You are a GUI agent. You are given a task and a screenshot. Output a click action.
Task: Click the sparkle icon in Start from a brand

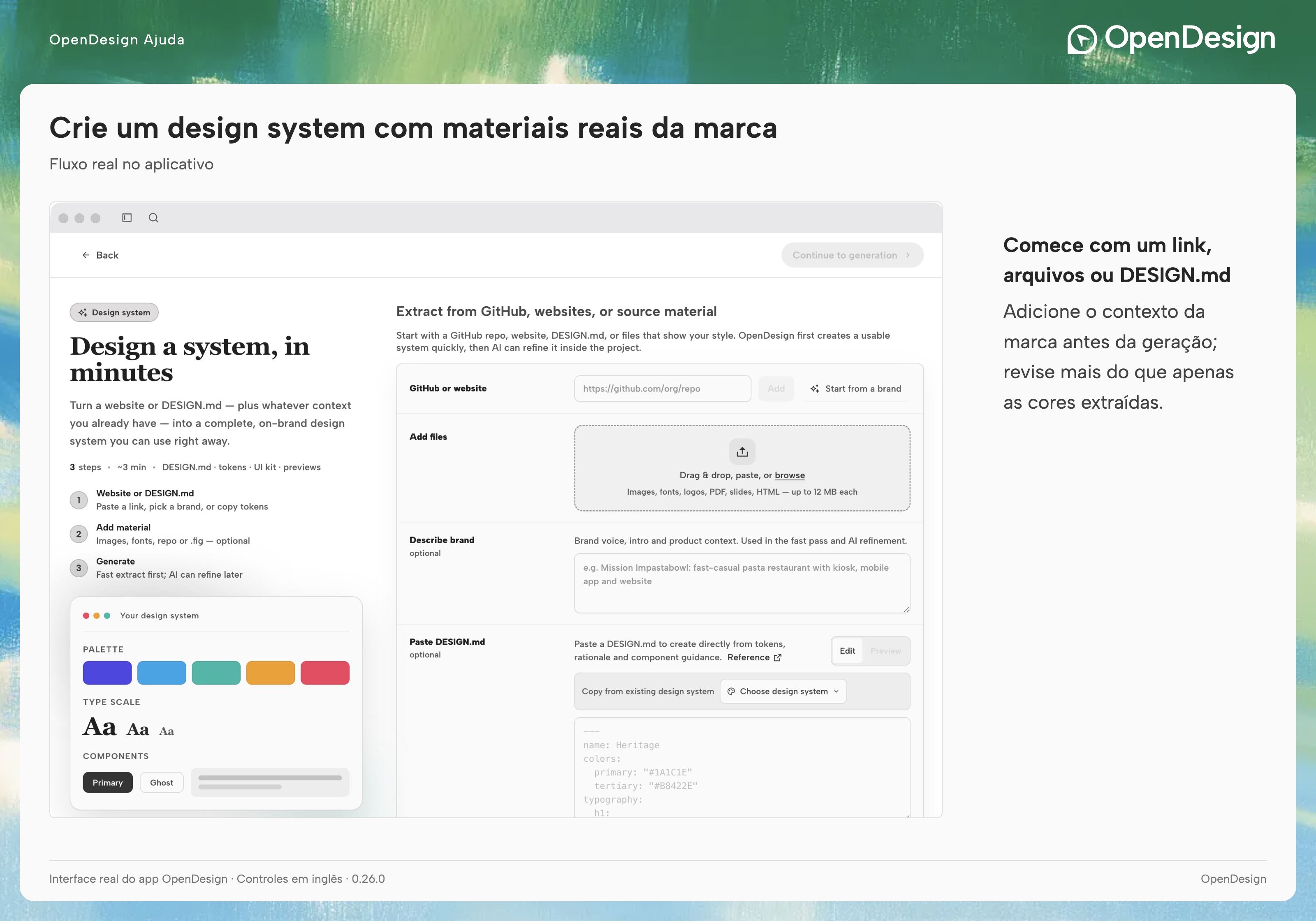click(814, 389)
